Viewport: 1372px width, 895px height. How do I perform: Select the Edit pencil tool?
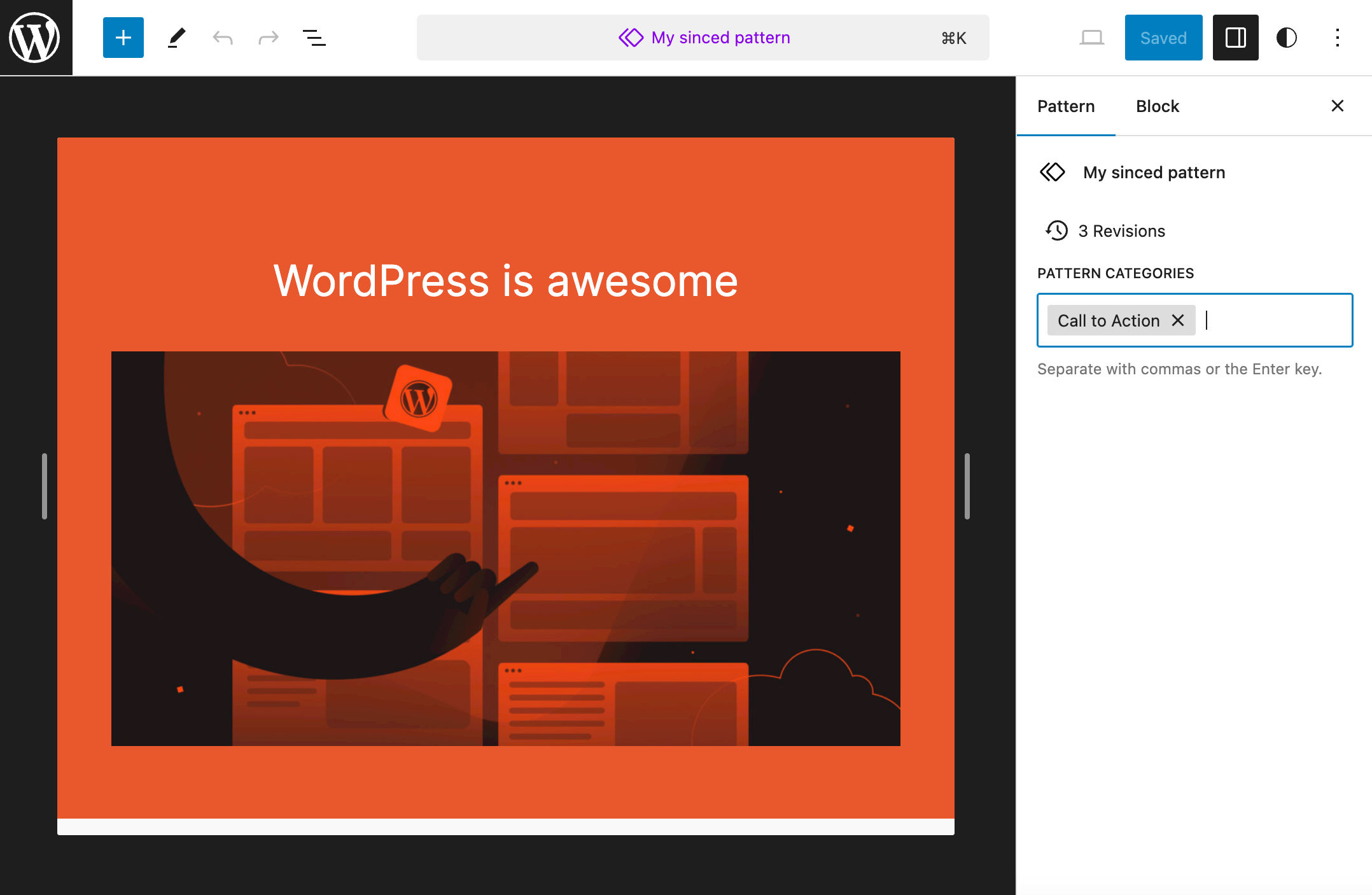tap(176, 38)
